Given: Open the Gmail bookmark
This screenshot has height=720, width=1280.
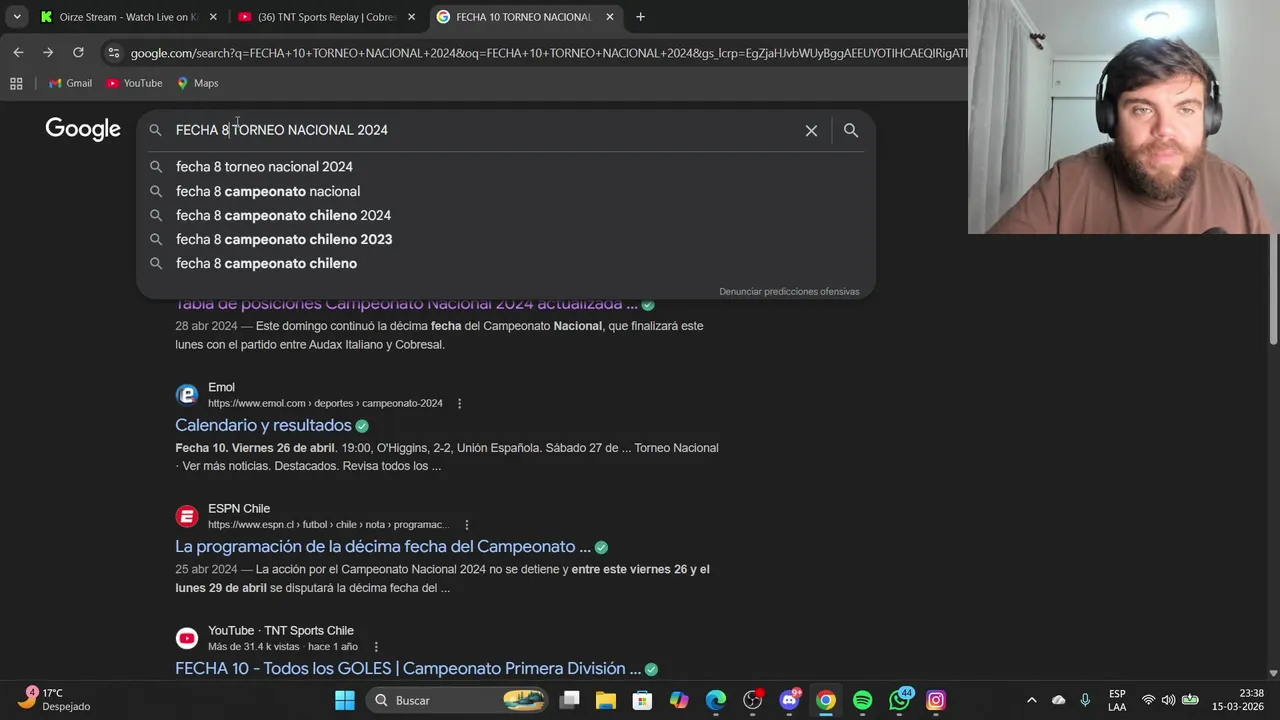Looking at the screenshot, I should pos(70,83).
